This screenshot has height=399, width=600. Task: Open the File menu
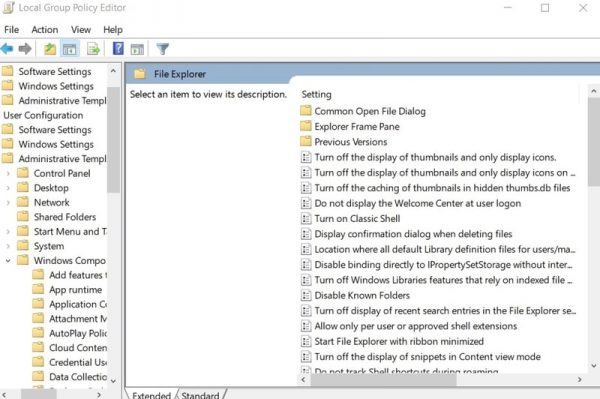[11, 29]
